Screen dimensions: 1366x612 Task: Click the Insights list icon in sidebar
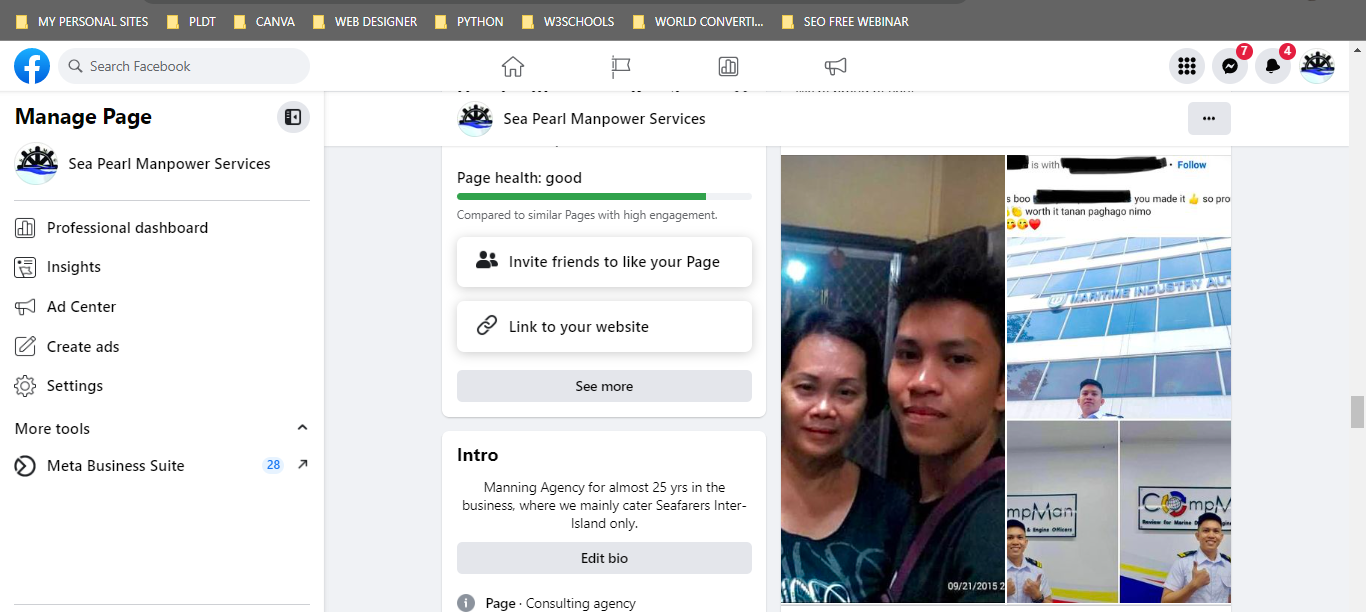click(25, 267)
